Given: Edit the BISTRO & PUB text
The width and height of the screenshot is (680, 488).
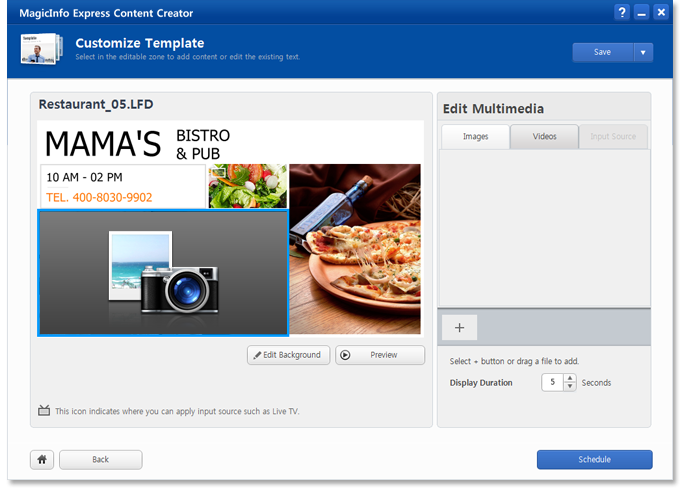Looking at the screenshot, I should (x=203, y=144).
